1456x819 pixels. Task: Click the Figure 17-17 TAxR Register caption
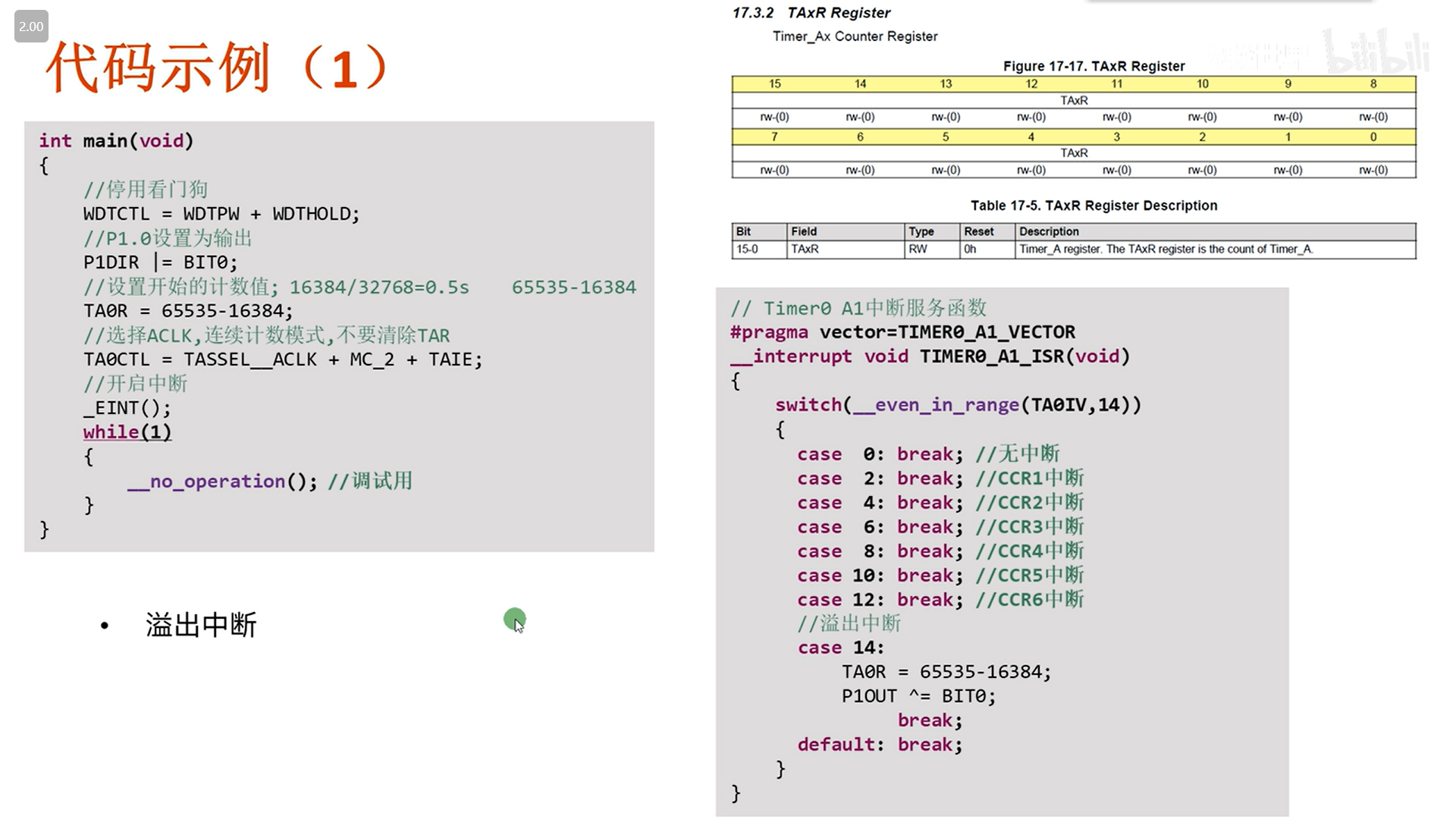(1094, 66)
